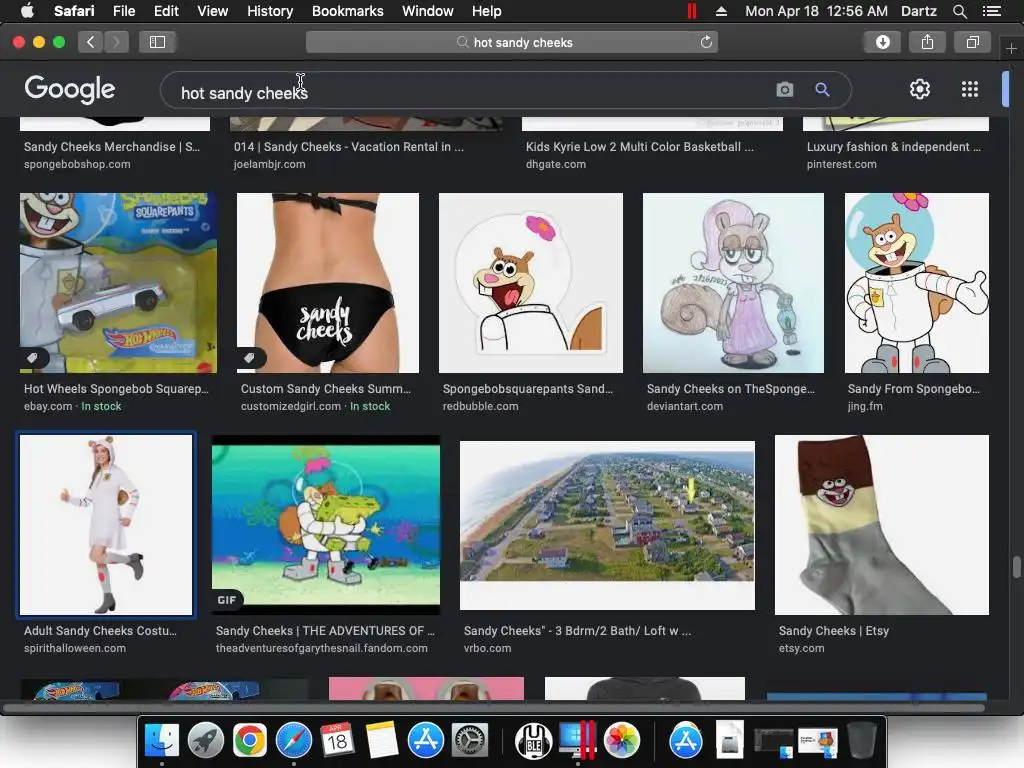
Task: Open Finder from the dock
Action: 161,741
